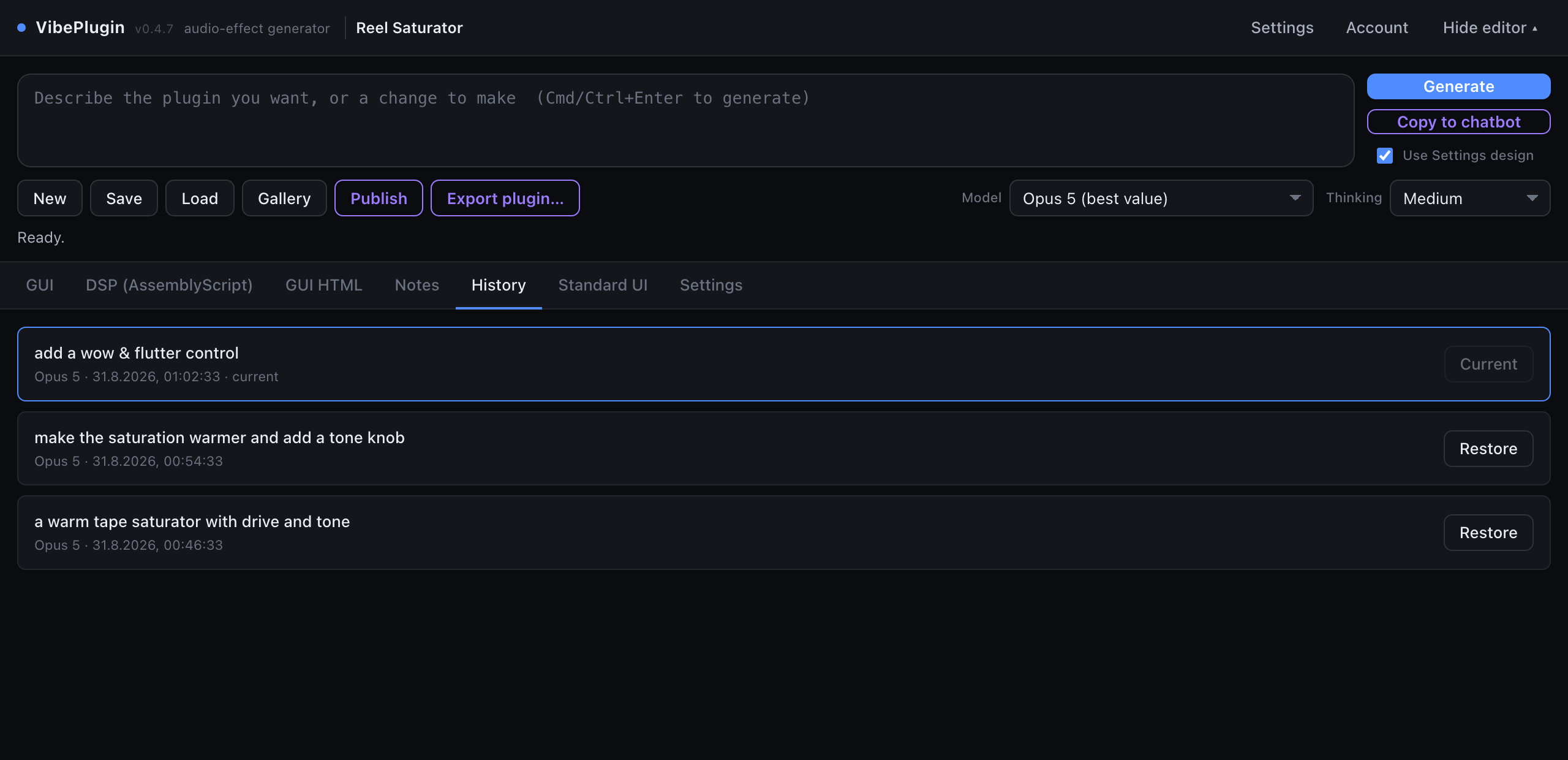Click the timestamp 31.8.2026, 00:46:33
This screenshot has height=760, width=1568.
[x=157, y=545]
